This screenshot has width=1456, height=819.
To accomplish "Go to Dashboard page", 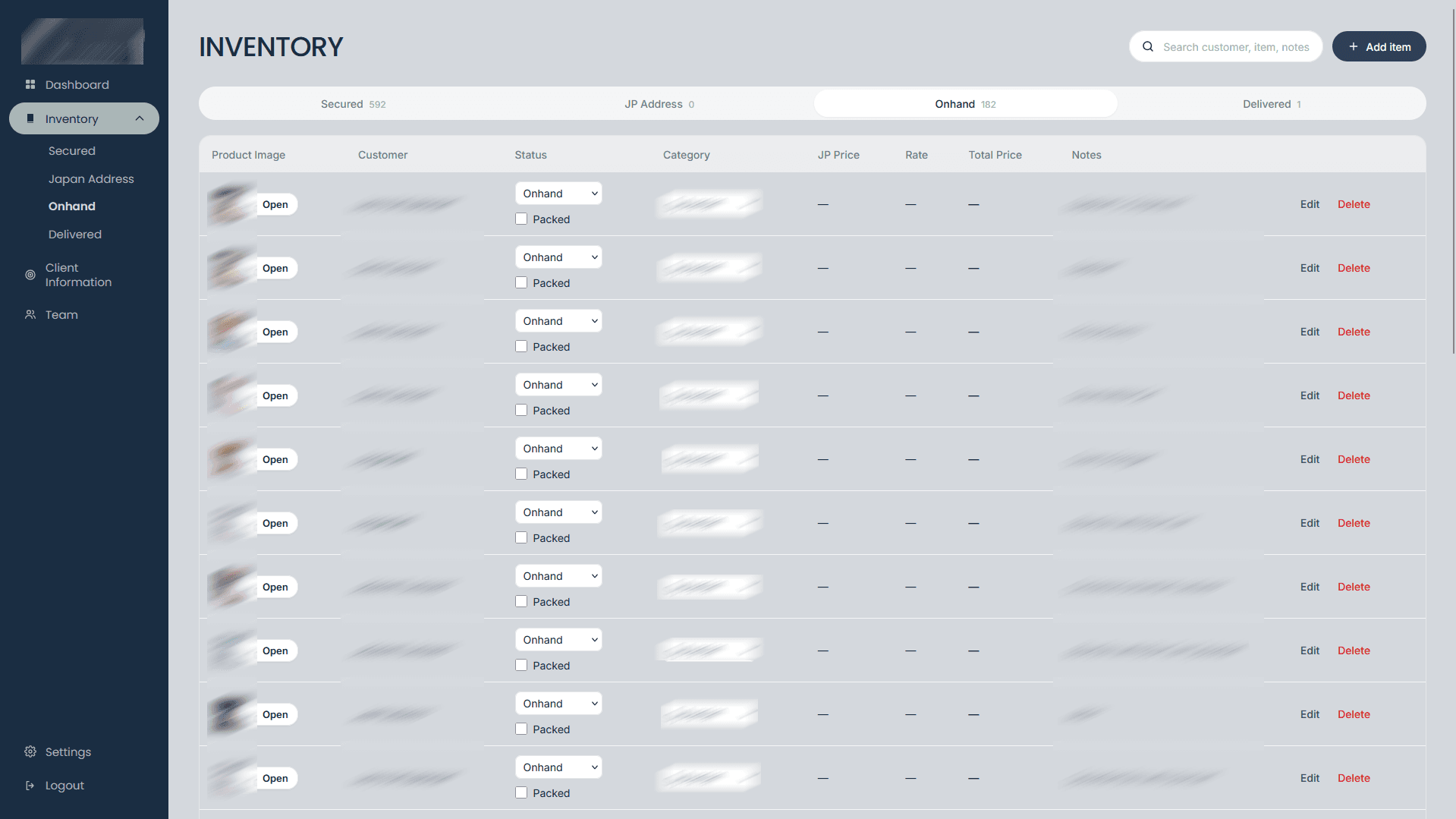I will point(77,84).
